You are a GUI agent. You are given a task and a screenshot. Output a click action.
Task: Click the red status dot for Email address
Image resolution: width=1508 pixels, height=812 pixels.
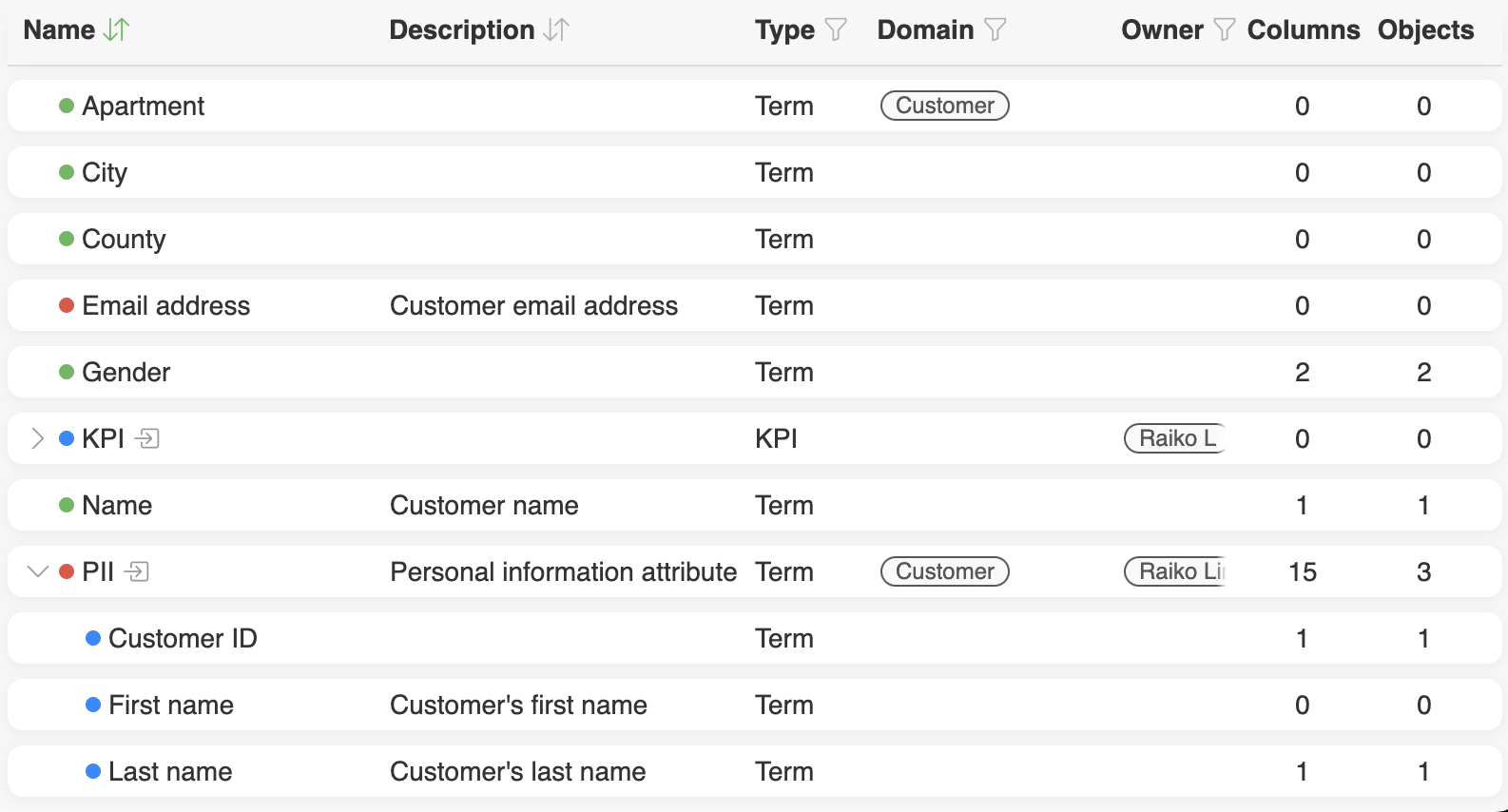coord(67,305)
